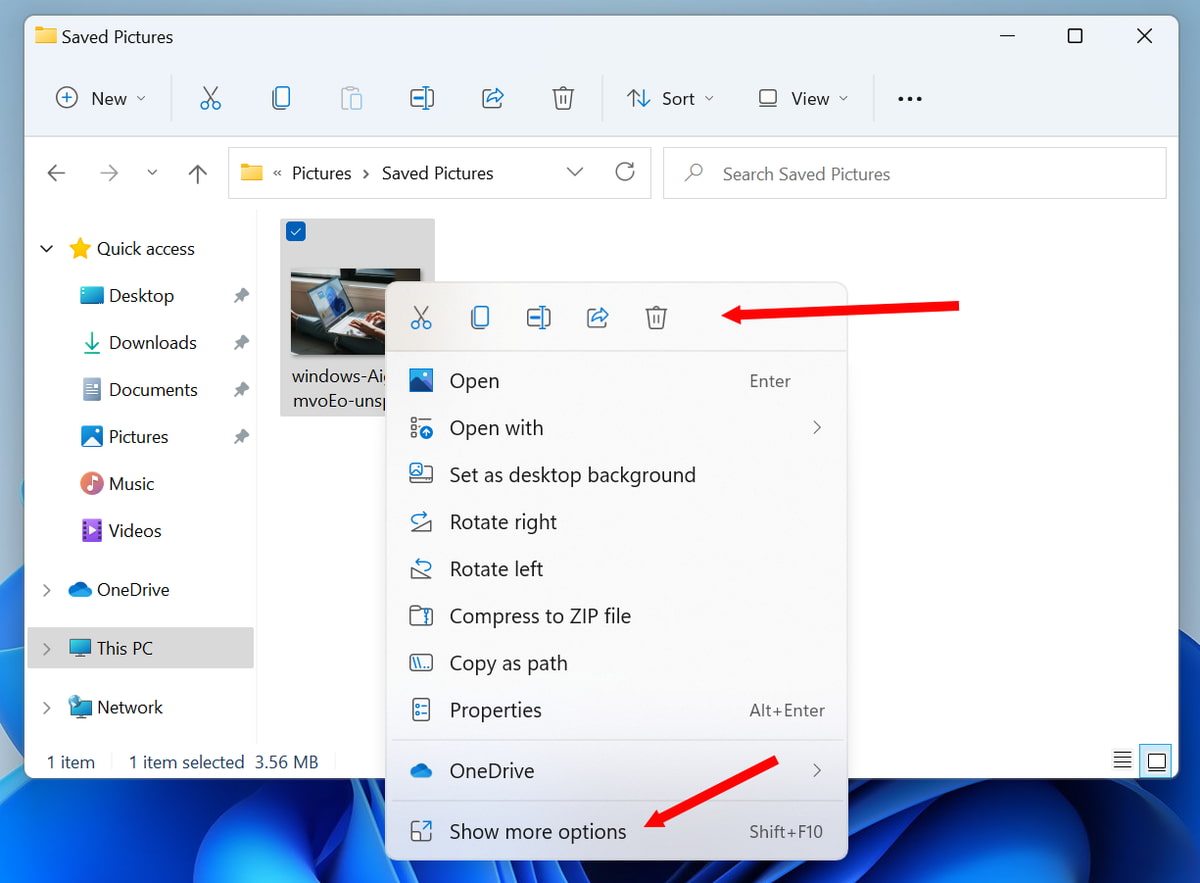This screenshot has height=883, width=1200.
Task: Open Desktop in Quick access
Action: tap(141, 296)
